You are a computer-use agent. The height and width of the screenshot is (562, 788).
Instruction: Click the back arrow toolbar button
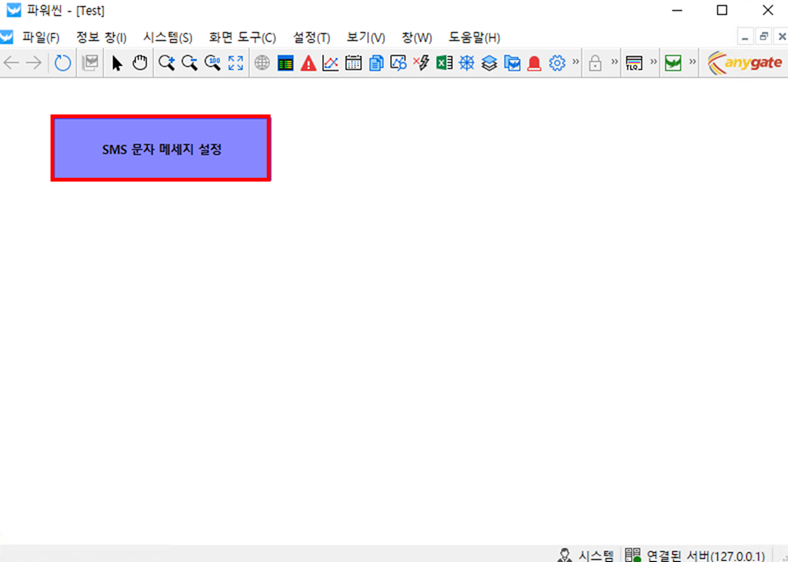point(11,63)
